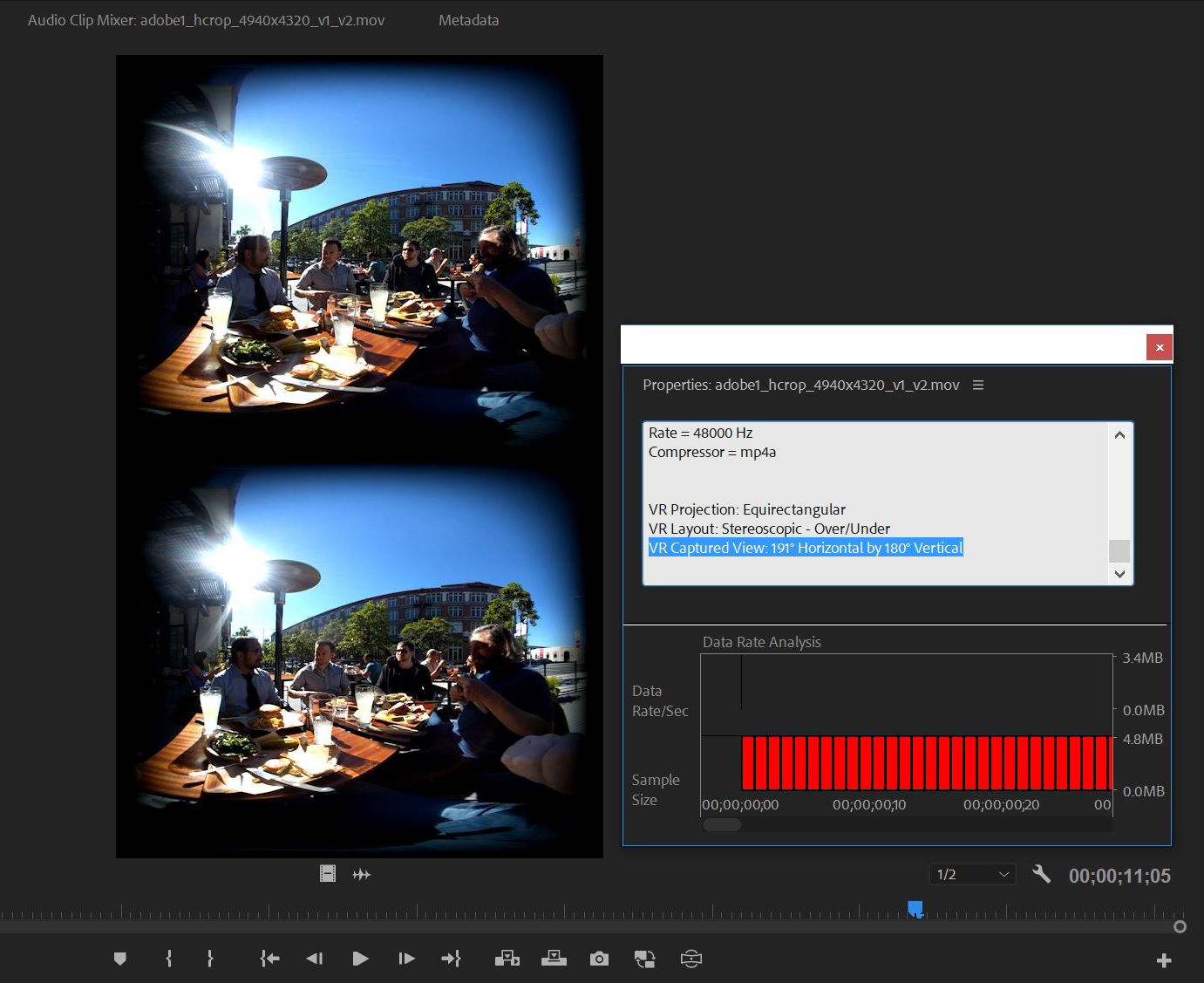
Task: Open the Properties panel menu
Action: coord(978,385)
